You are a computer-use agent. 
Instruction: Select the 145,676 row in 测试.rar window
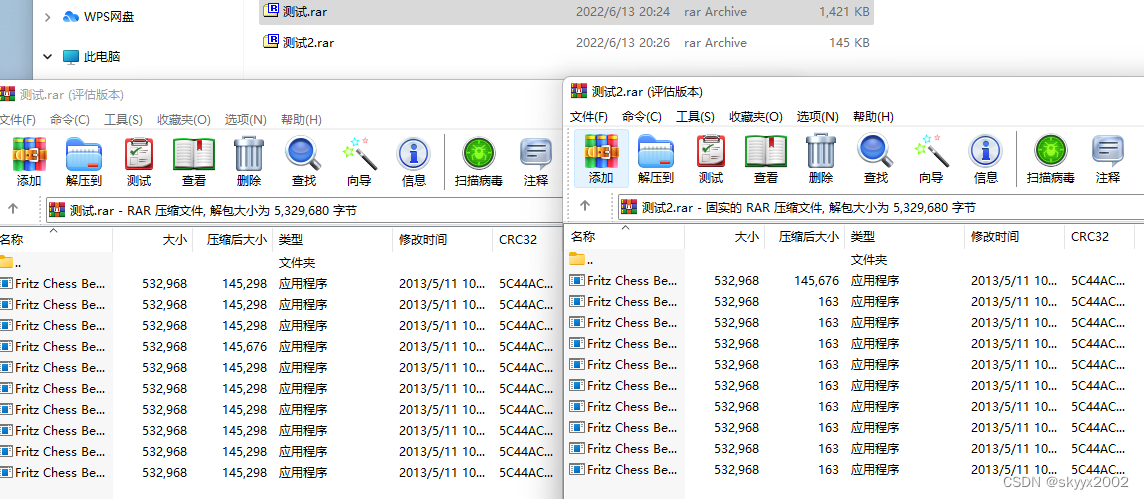[x=281, y=347]
